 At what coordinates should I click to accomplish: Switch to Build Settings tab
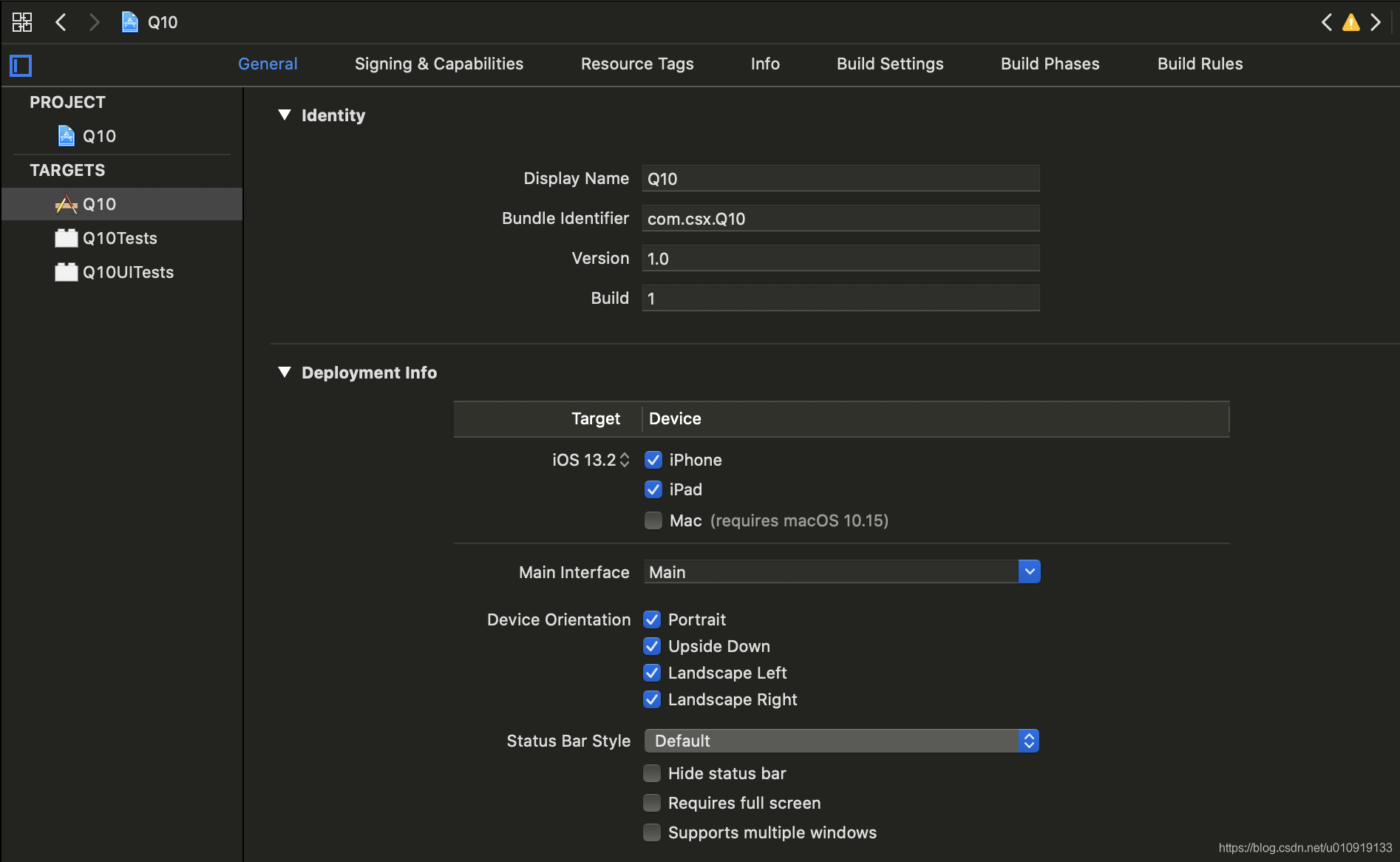(890, 64)
